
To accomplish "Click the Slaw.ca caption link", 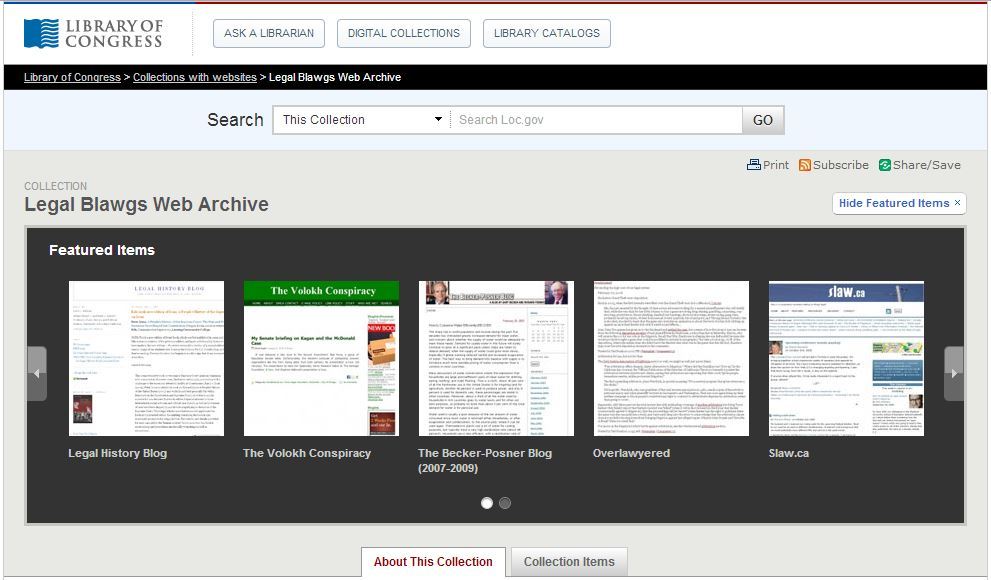I will click(789, 453).
